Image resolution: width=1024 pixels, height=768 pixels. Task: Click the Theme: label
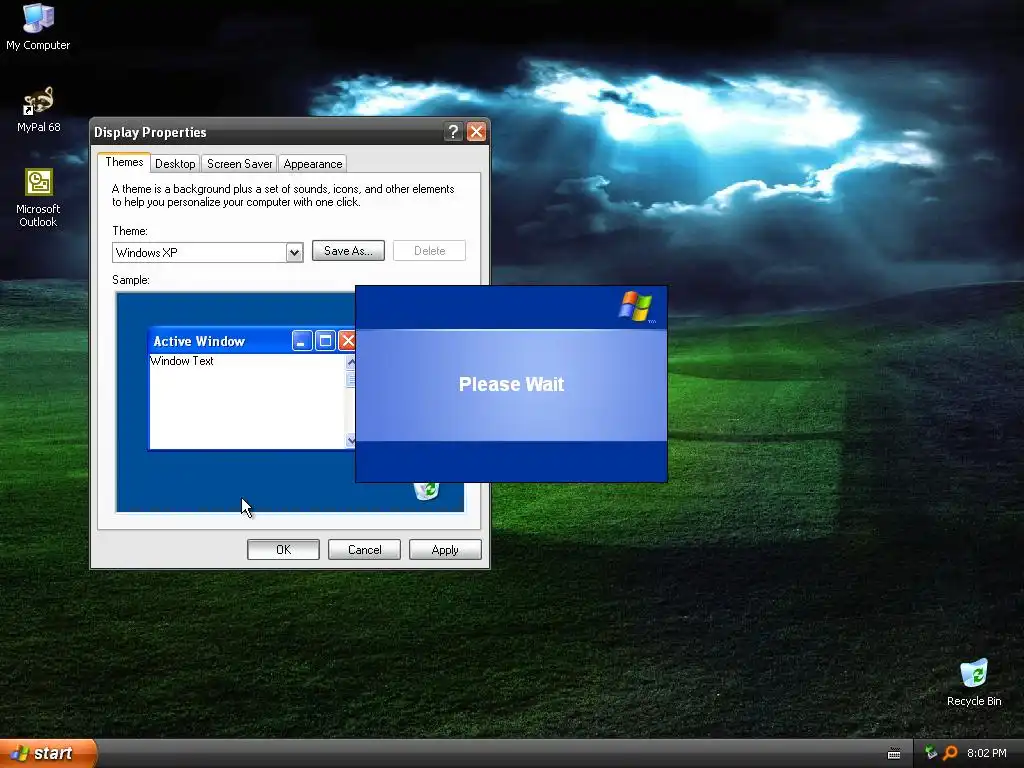coord(130,231)
